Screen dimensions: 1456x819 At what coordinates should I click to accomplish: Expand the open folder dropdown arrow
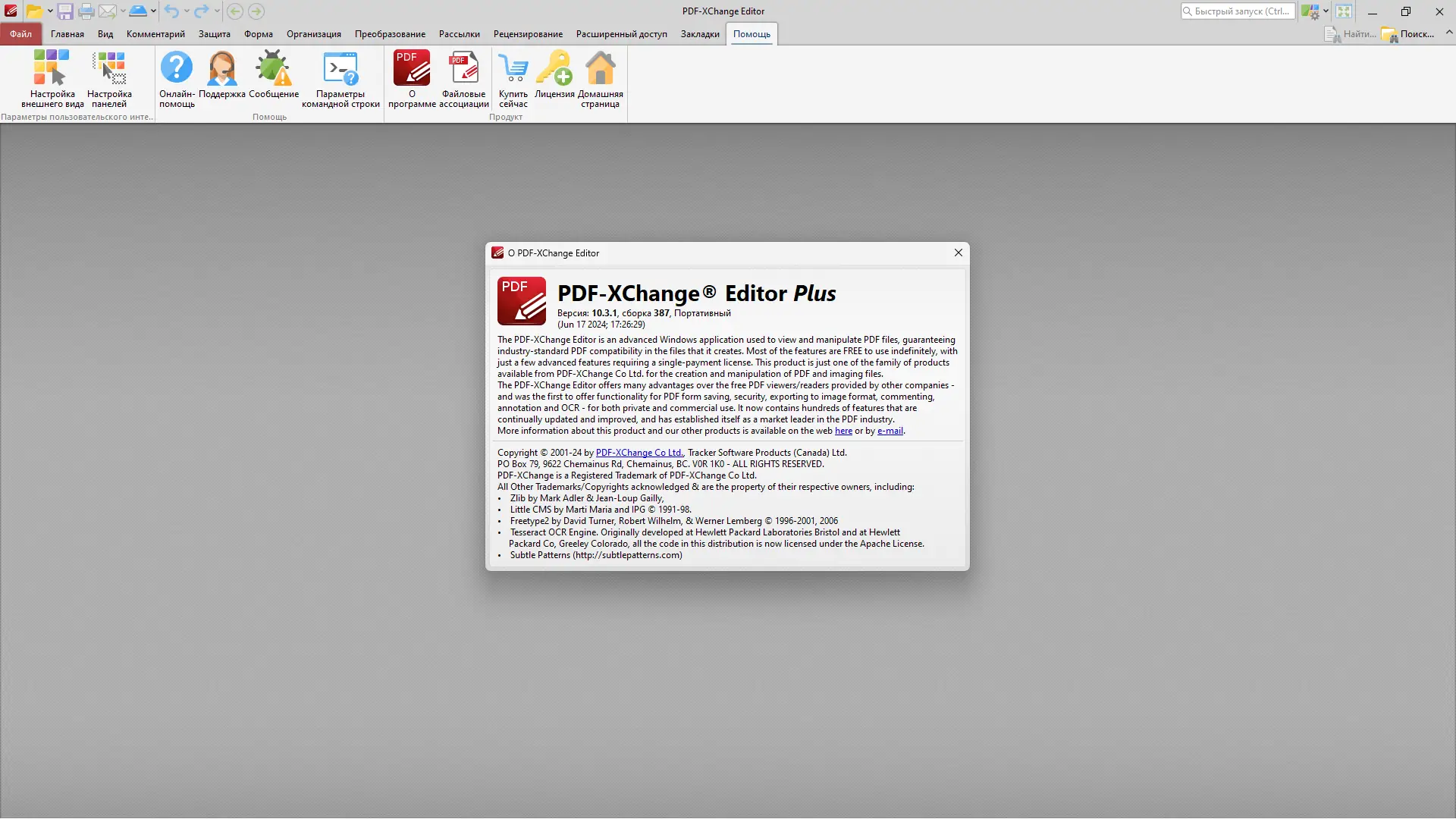(x=50, y=11)
